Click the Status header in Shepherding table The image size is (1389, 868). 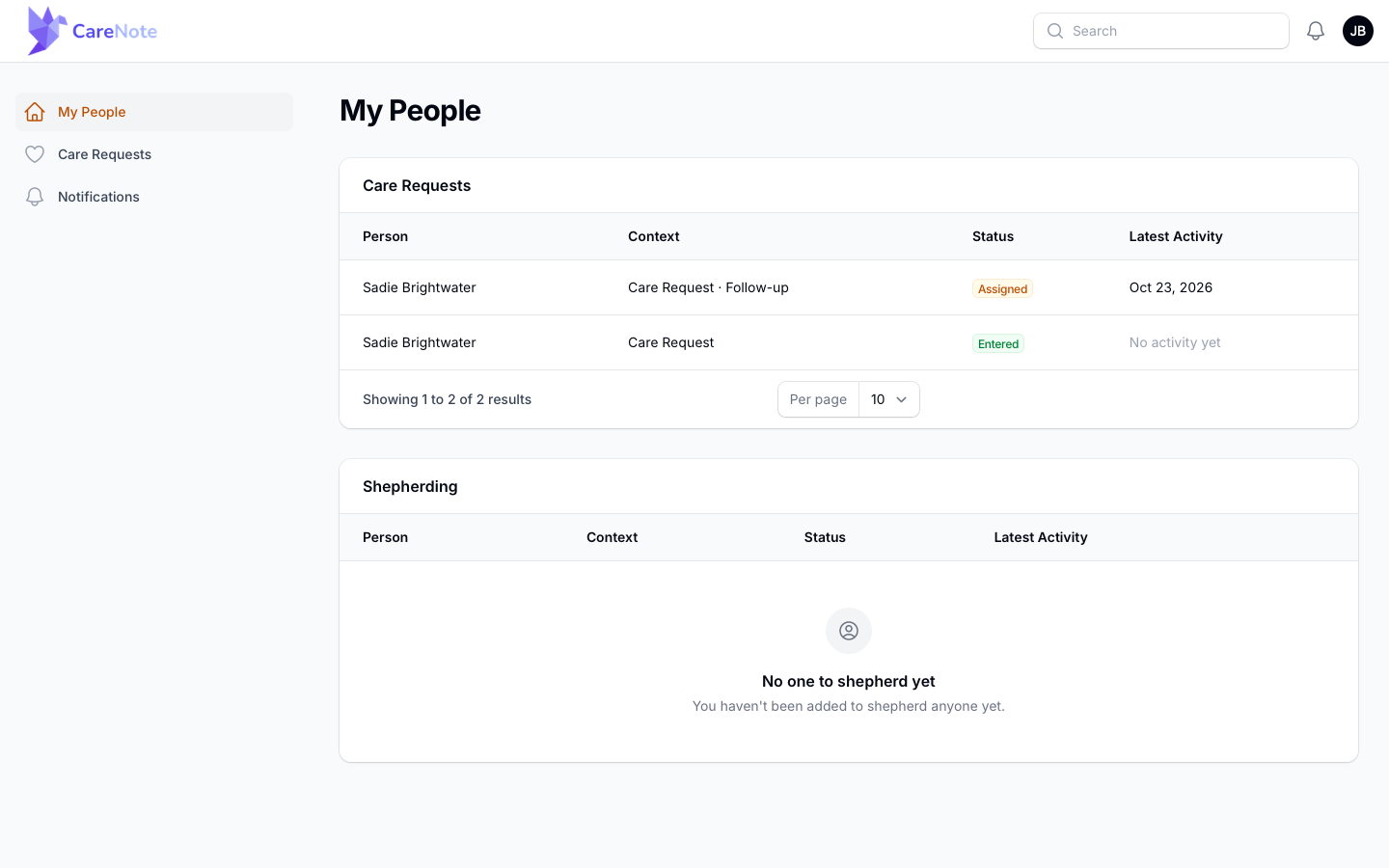click(825, 537)
